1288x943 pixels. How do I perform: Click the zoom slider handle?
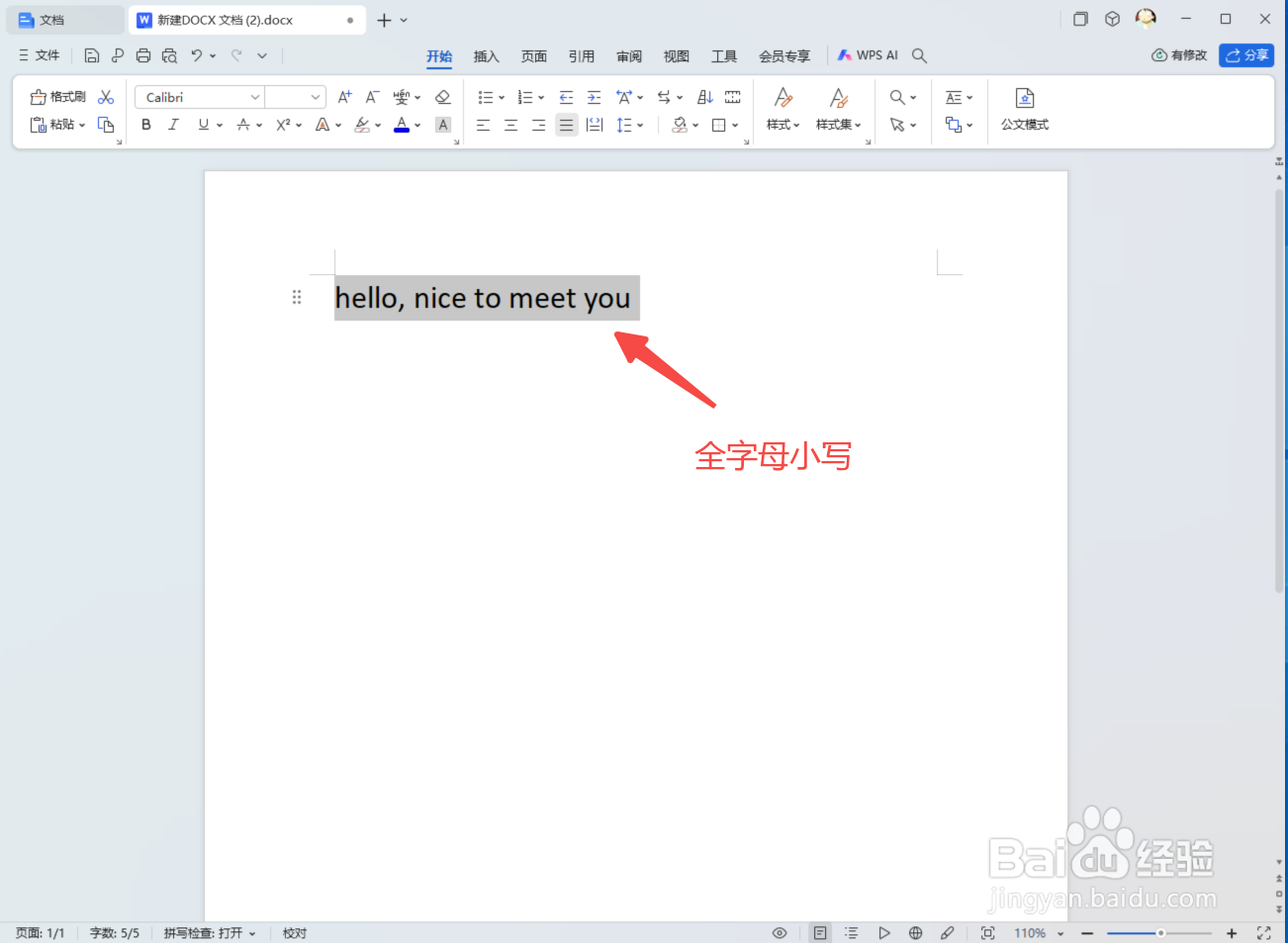pyautogui.click(x=1160, y=933)
